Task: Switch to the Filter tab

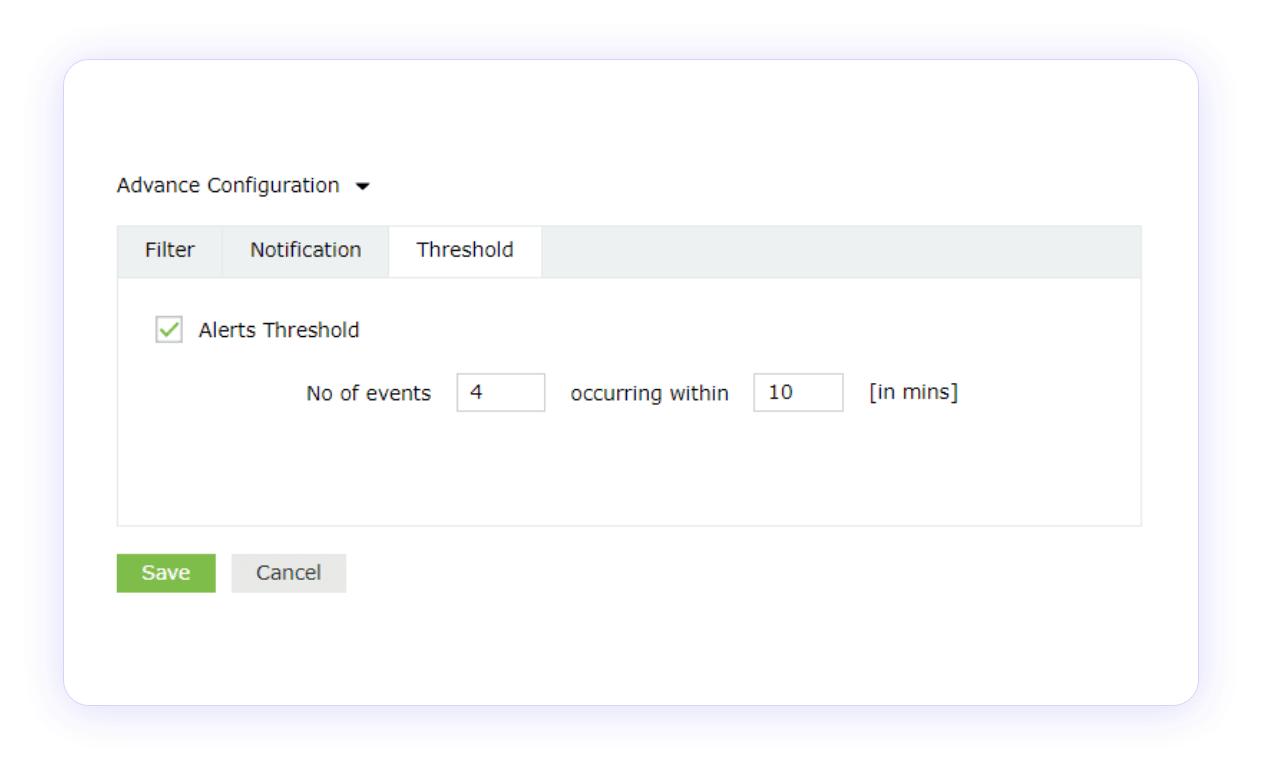Action: coord(169,250)
